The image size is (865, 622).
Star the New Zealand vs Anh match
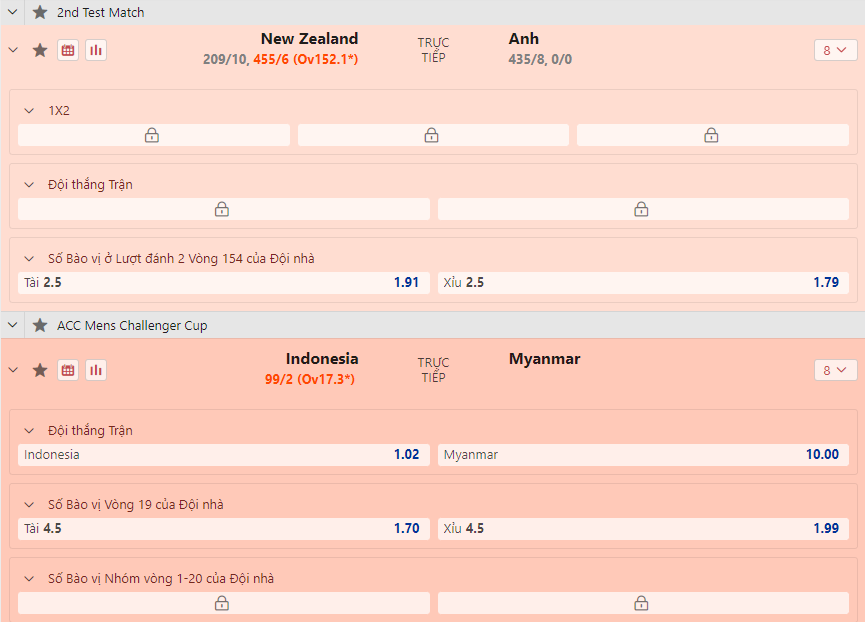[x=40, y=50]
